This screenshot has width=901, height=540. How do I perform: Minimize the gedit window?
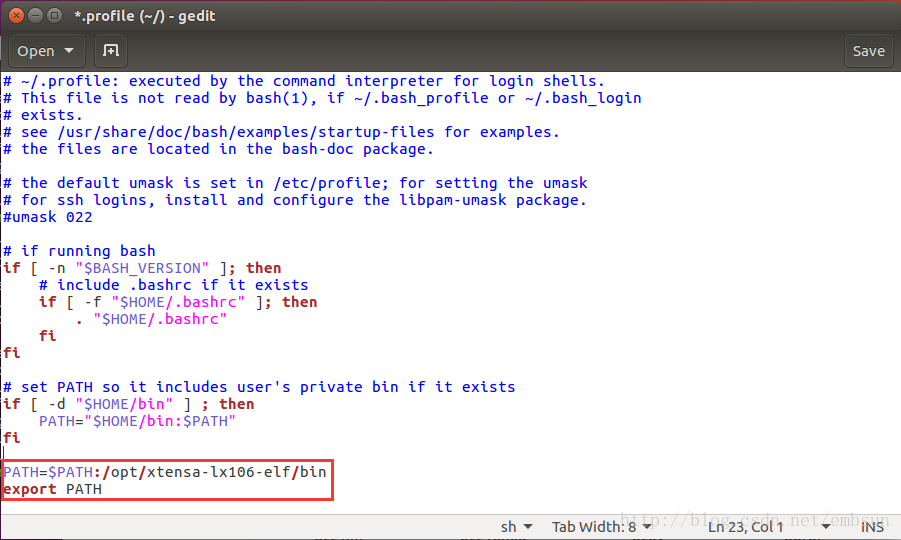click(36, 16)
